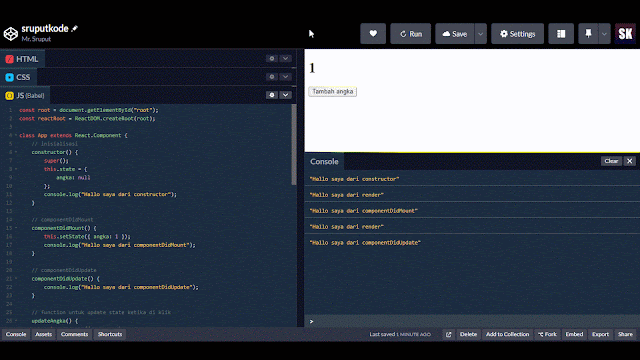Image resolution: width=640 pixels, height=360 pixels.
Task: Pin this pen with pin icon
Action: [588, 34]
